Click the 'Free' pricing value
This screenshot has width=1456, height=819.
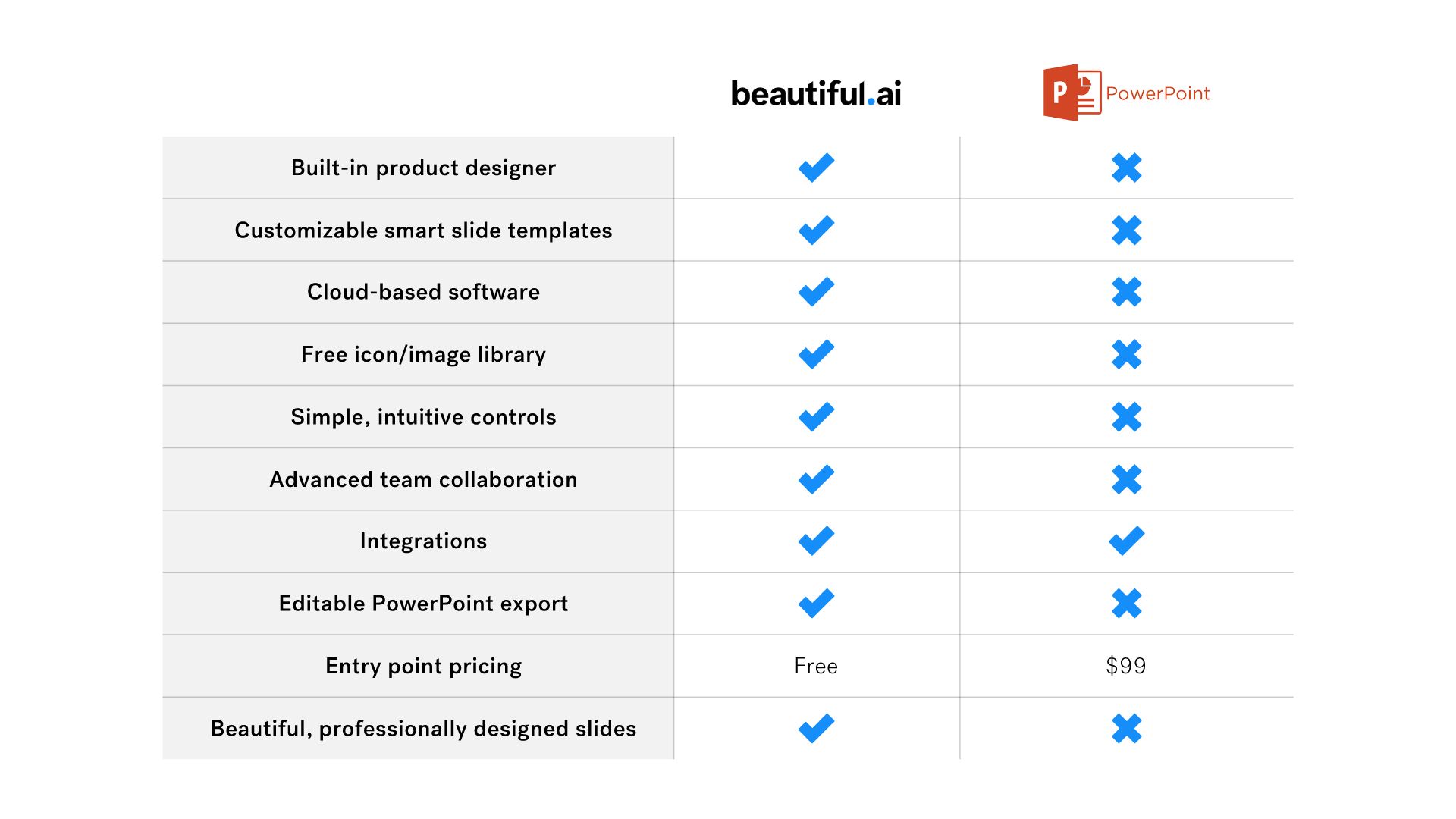816,666
